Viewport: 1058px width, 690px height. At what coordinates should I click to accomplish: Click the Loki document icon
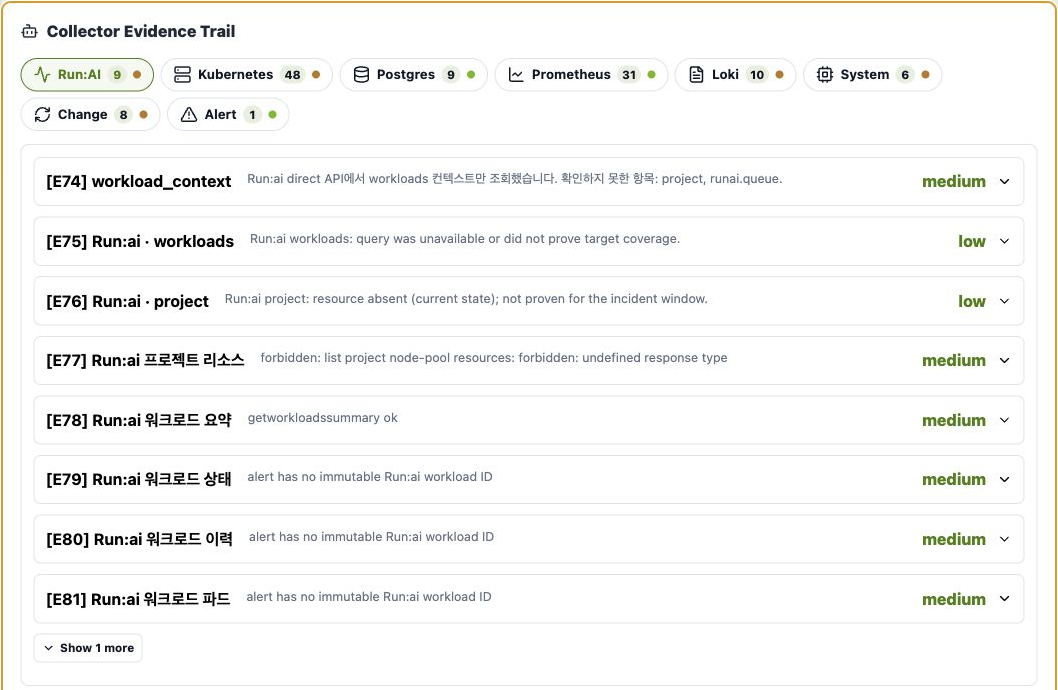[x=696, y=74]
